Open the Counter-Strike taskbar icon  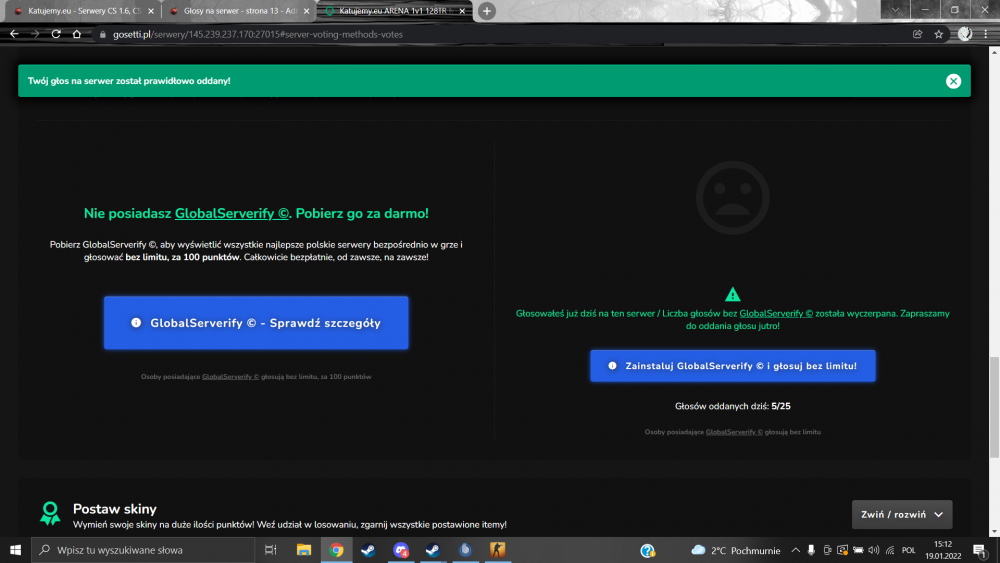pos(497,550)
